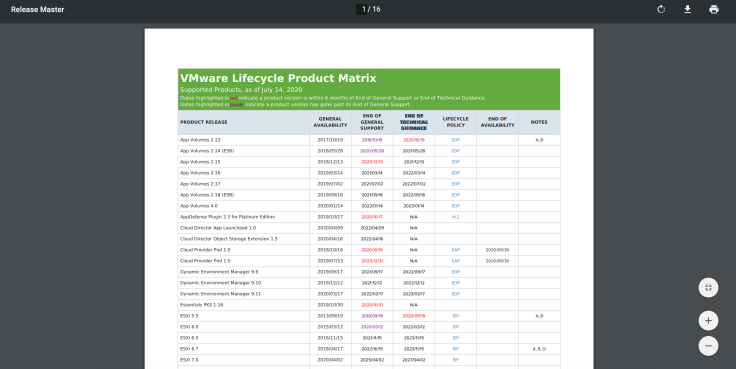Open lifecycle policy link for ESXi 5.5
Screen dimensions: 736x369
coord(455,316)
